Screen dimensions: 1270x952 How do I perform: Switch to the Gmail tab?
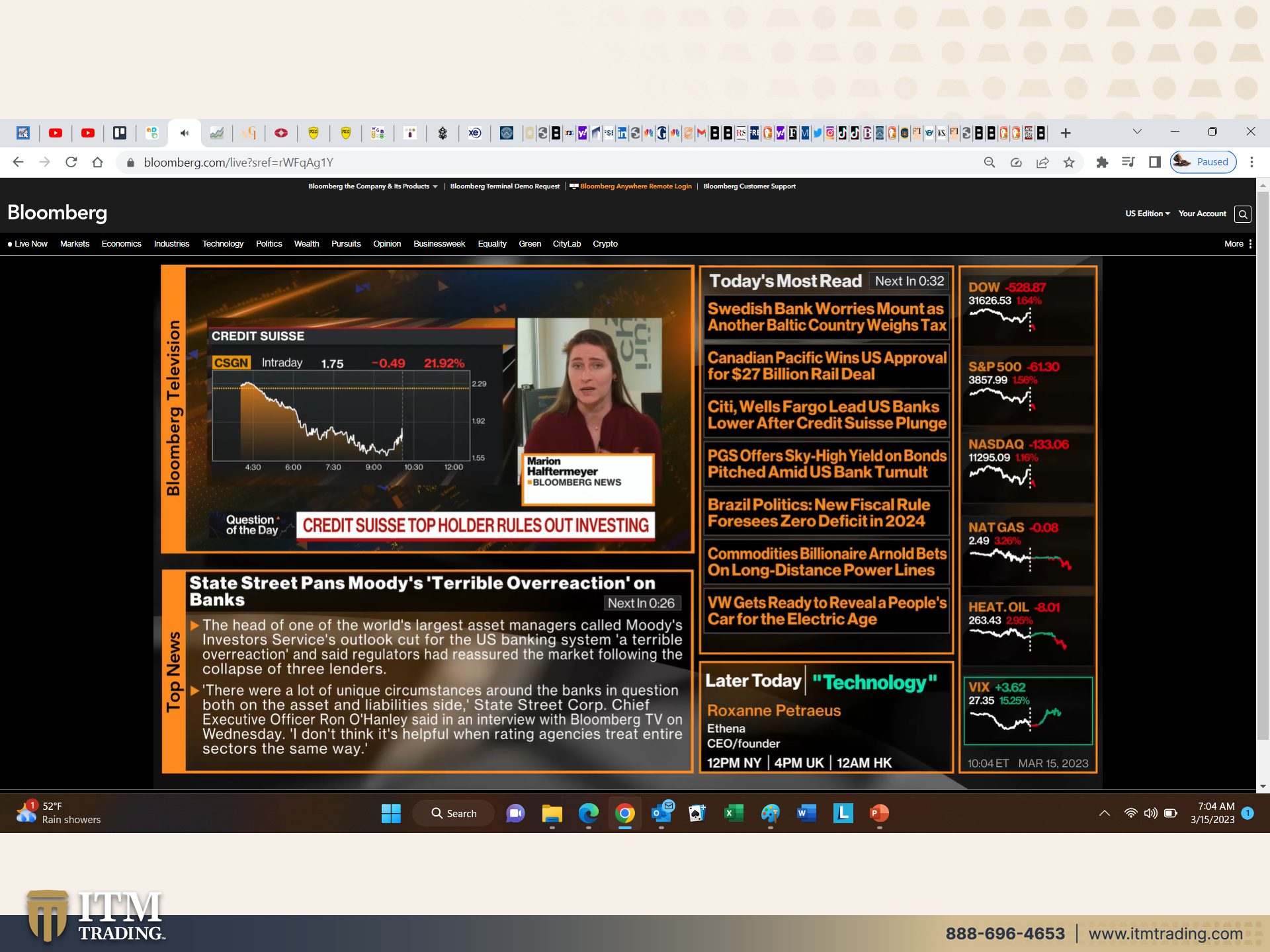pos(701,133)
